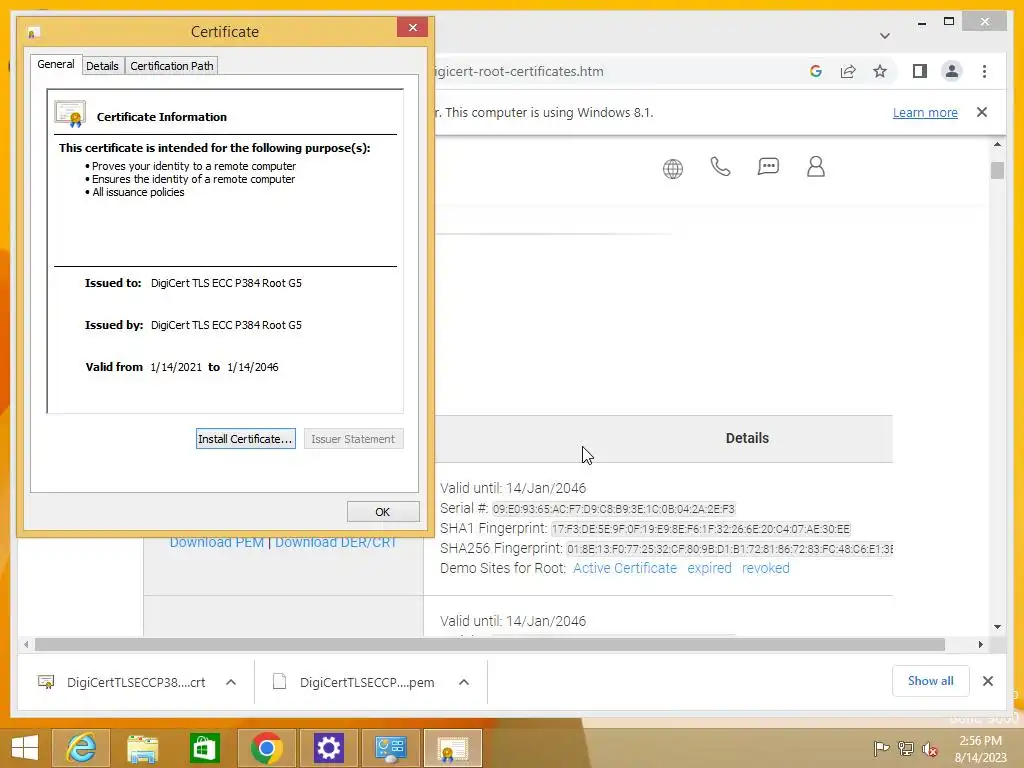This screenshot has width=1024, height=768.
Task: Click the scroll down arrow
Action: click(997, 627)
